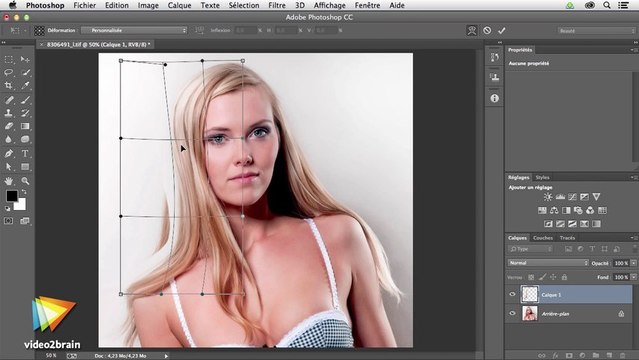The image size is (639, 360).
Task: Add a Color Balance adjustment
Action: [554, 210]
